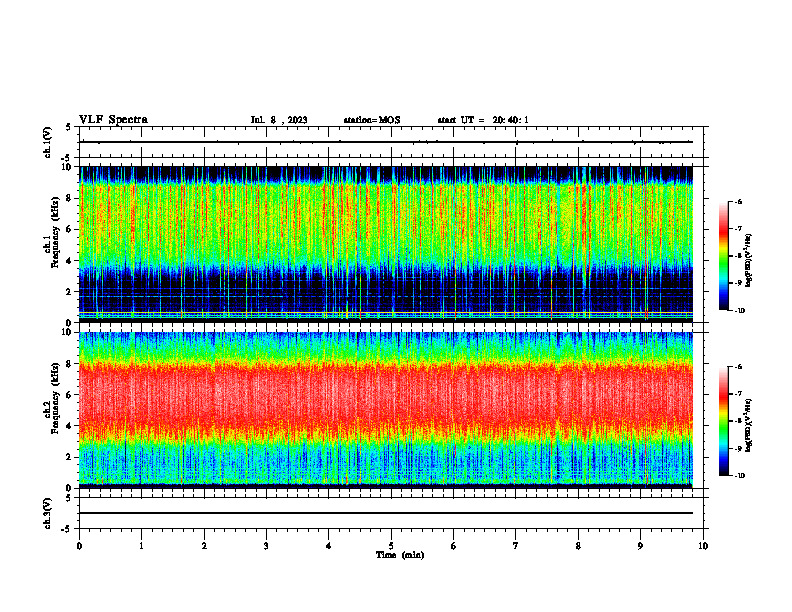Select the date text "Jul 8, 2023"
Screen dimensions: 792x612
coord(279,120)
